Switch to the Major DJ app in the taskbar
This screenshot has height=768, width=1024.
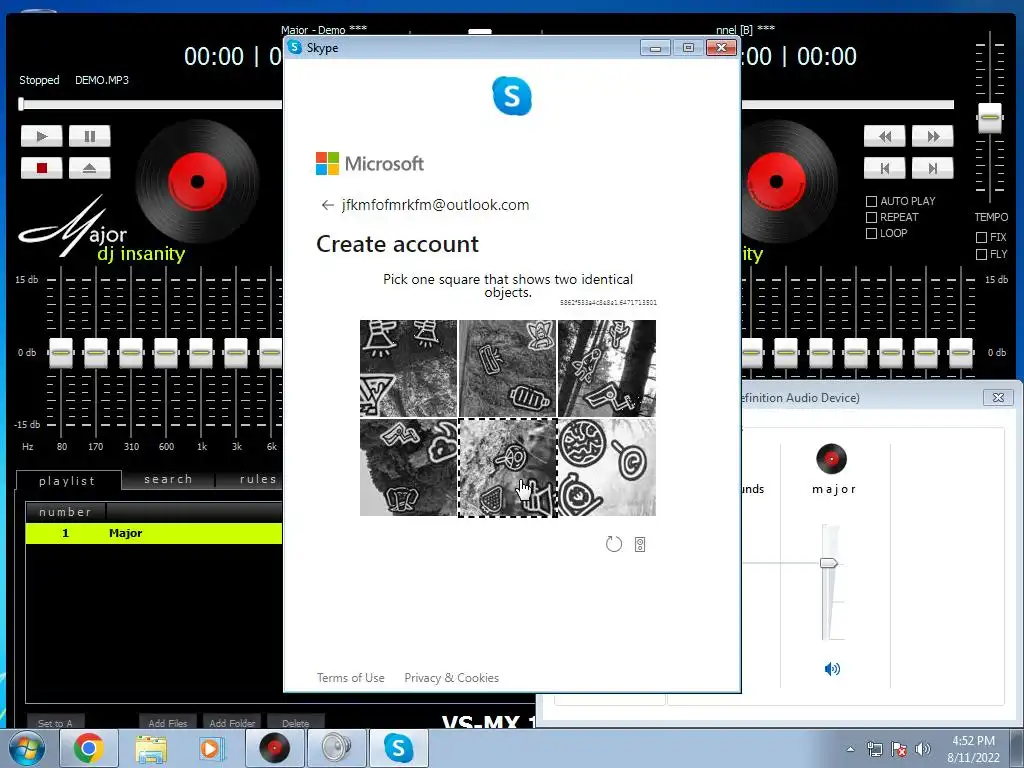pos(274,748)
